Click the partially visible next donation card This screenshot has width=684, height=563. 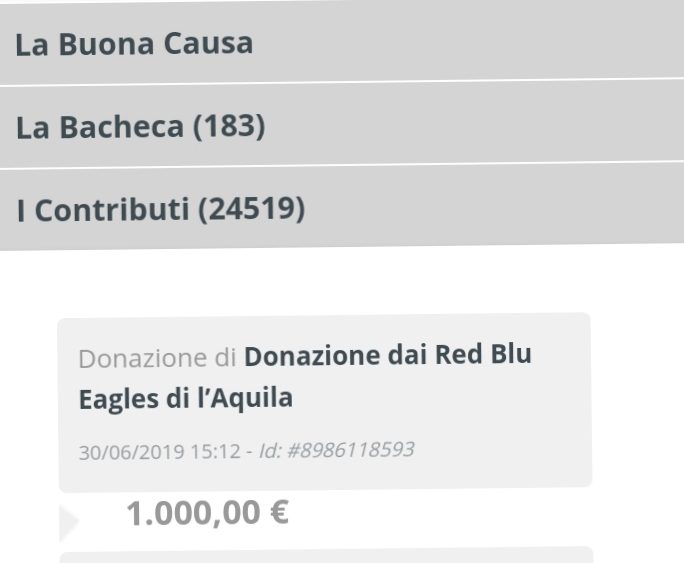(x=326, y=554)
